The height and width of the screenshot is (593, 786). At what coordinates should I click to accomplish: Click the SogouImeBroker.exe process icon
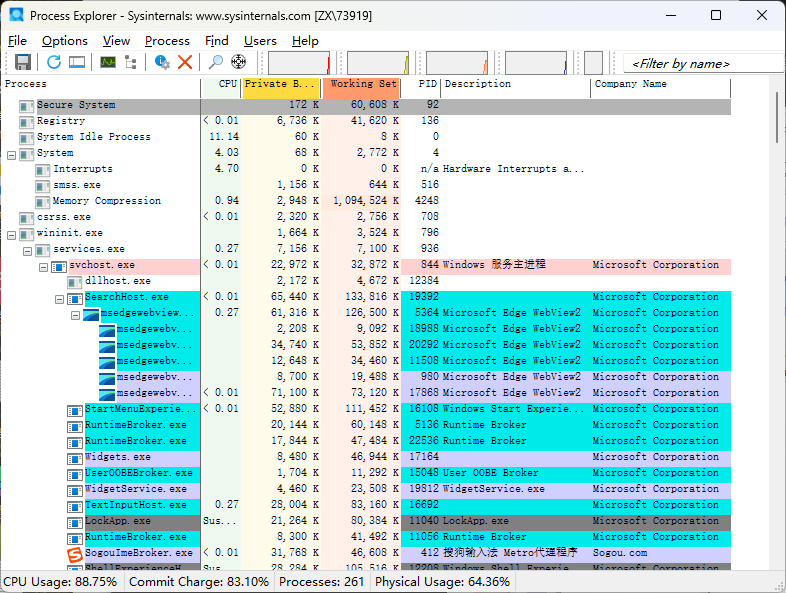pos(75,554)
